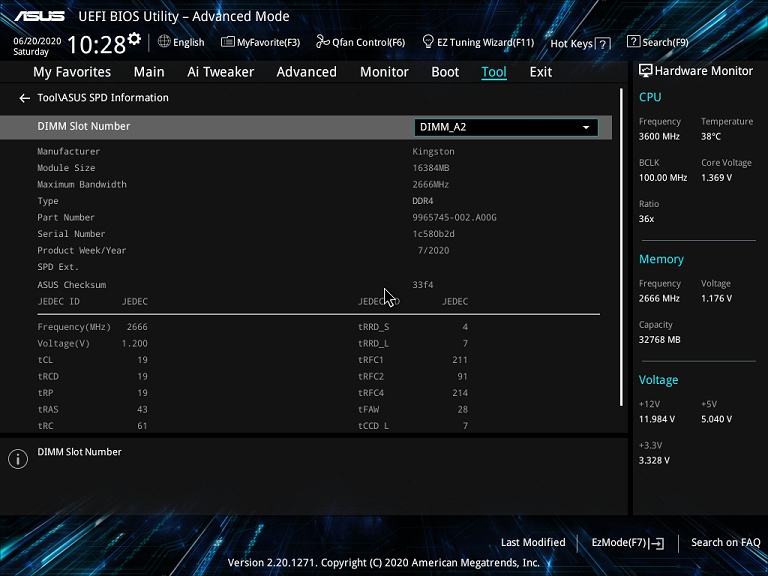Click the Core Voltage 1.369 V value
Screen dimensions: 768x576
pos(717,178)
